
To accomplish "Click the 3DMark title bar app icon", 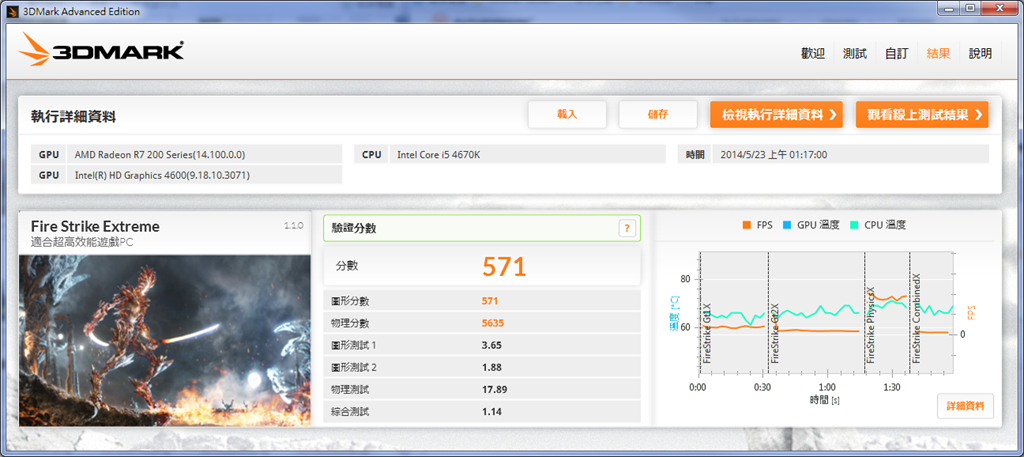I will (12, 12).
